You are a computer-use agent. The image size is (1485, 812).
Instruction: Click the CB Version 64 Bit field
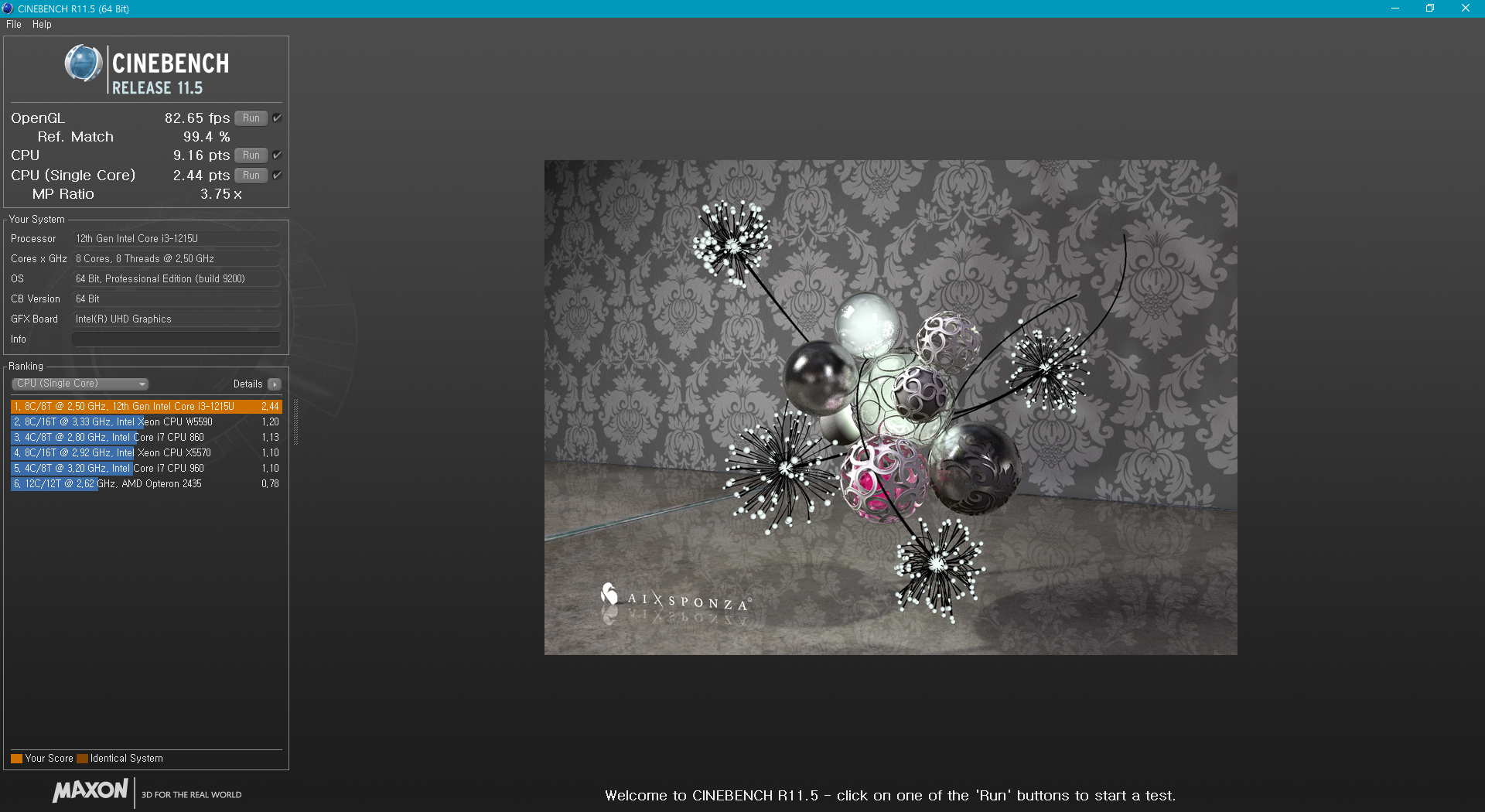pyautogui.click(x=176, y=299)
